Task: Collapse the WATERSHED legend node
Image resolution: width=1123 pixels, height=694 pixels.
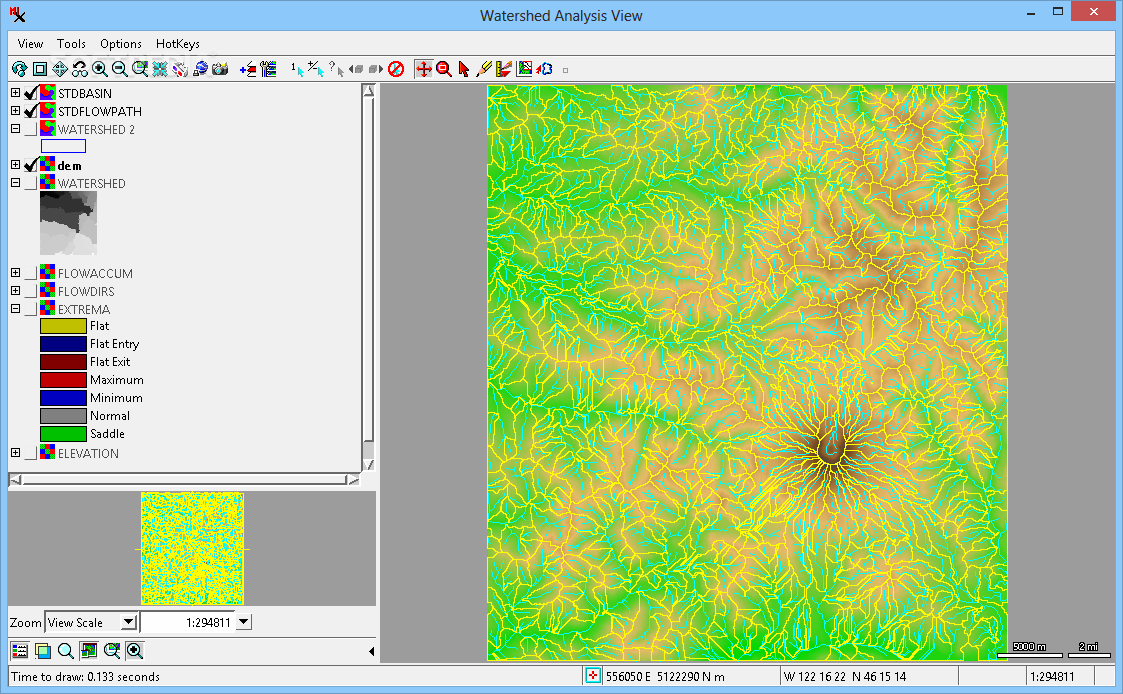Action: click(x=15, y=183)
